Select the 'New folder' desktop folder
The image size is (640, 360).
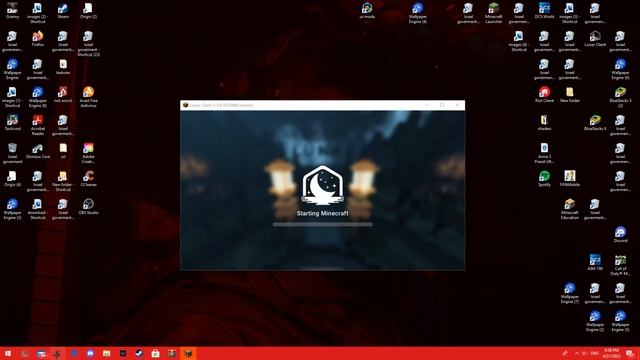coord(569,94)
